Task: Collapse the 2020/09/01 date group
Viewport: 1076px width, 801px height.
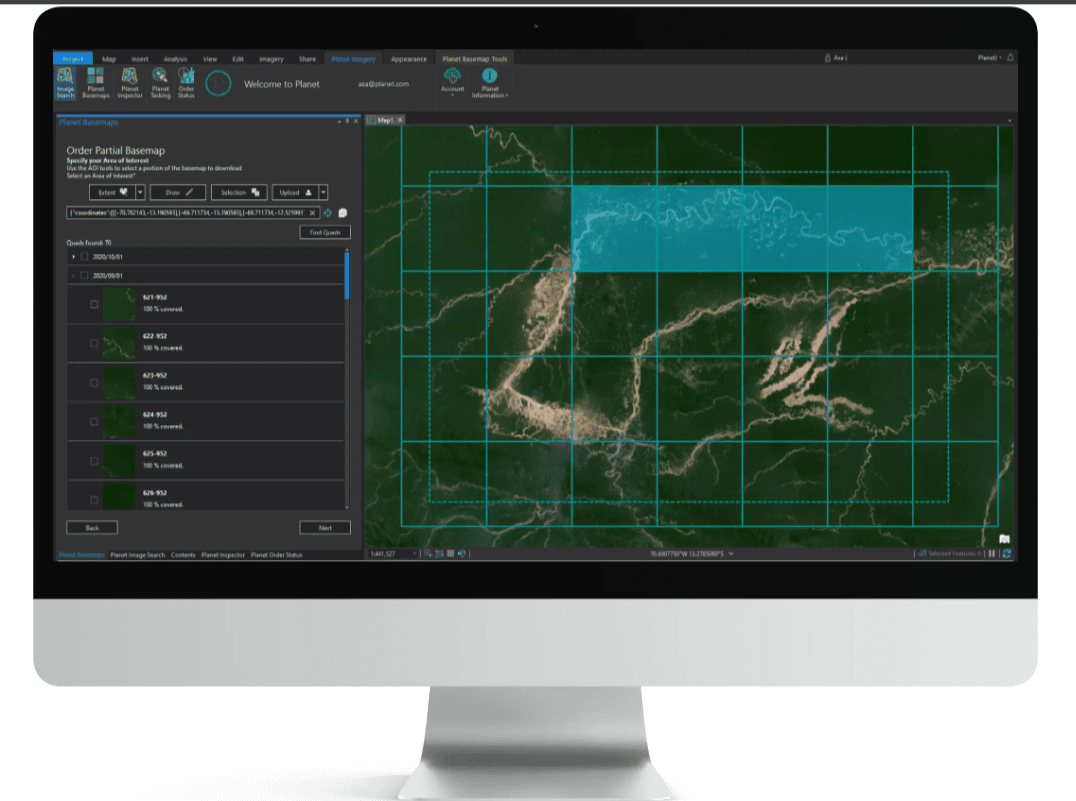Action: [73, 275]
